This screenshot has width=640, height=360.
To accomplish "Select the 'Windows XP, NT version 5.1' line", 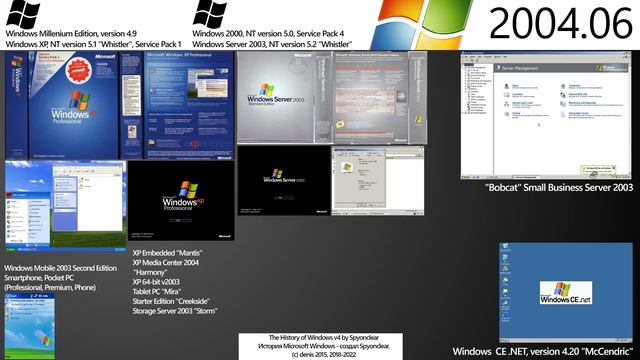I will (x=93, y=44).
